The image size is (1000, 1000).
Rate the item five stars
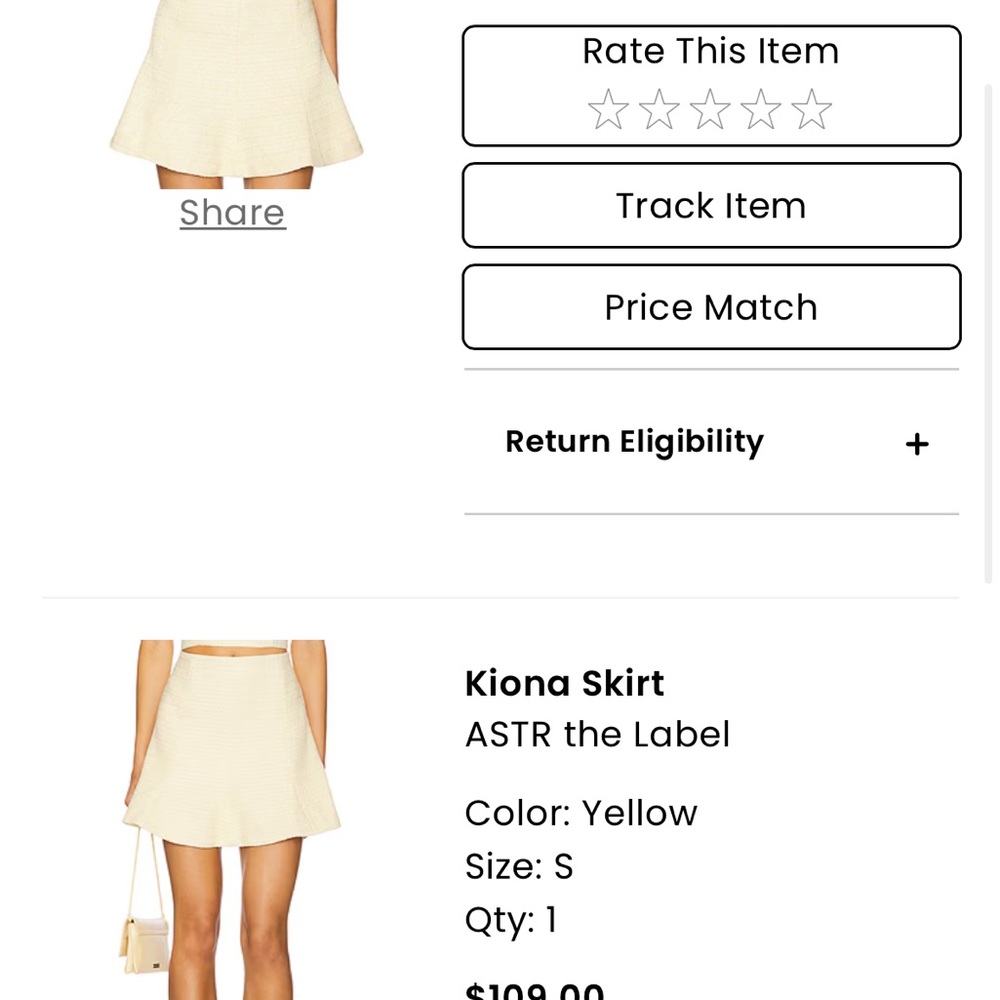coord(812,108)
